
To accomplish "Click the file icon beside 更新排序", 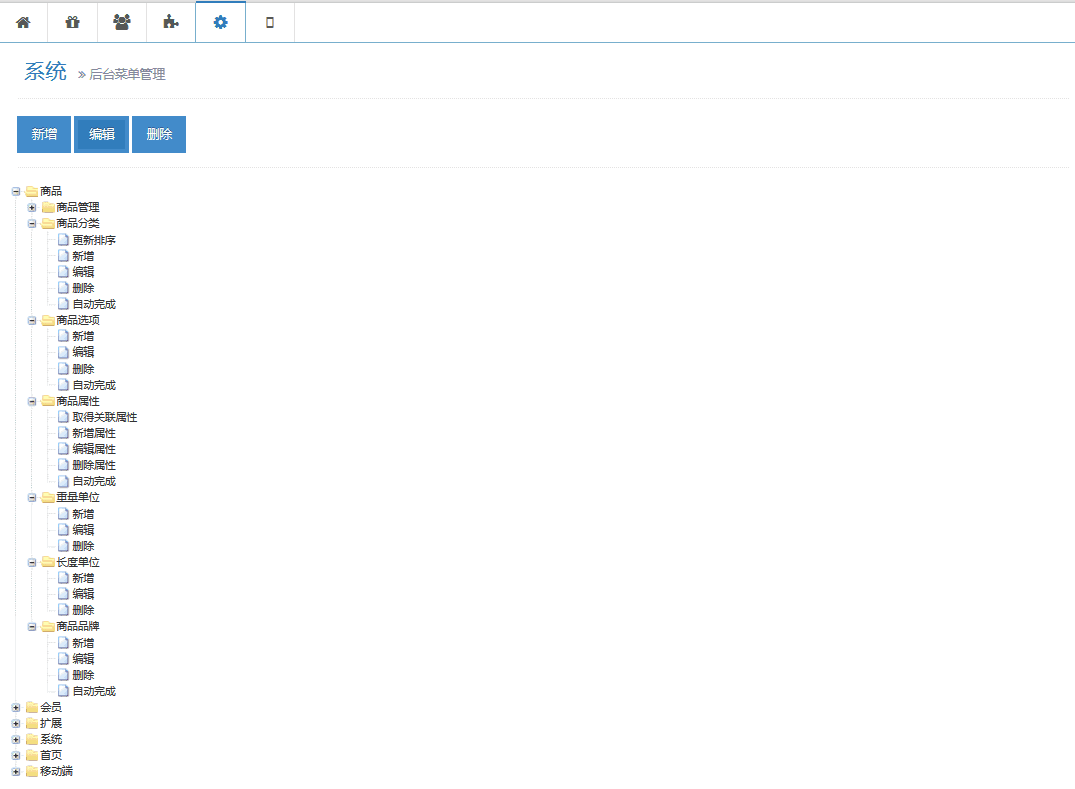I will 64,240.
